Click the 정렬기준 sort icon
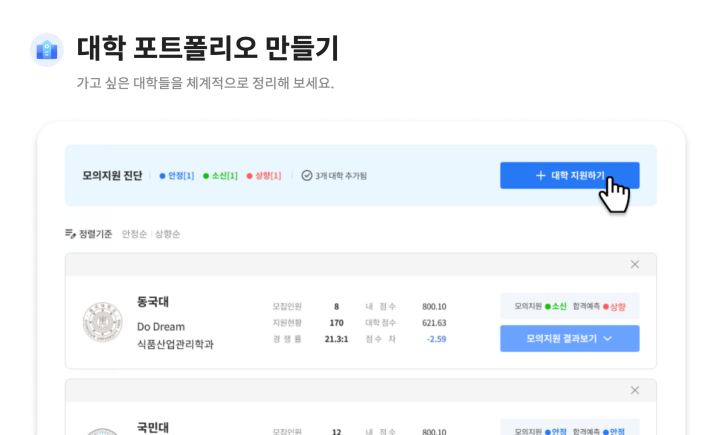The image size is (720, 435). (70, 234)
